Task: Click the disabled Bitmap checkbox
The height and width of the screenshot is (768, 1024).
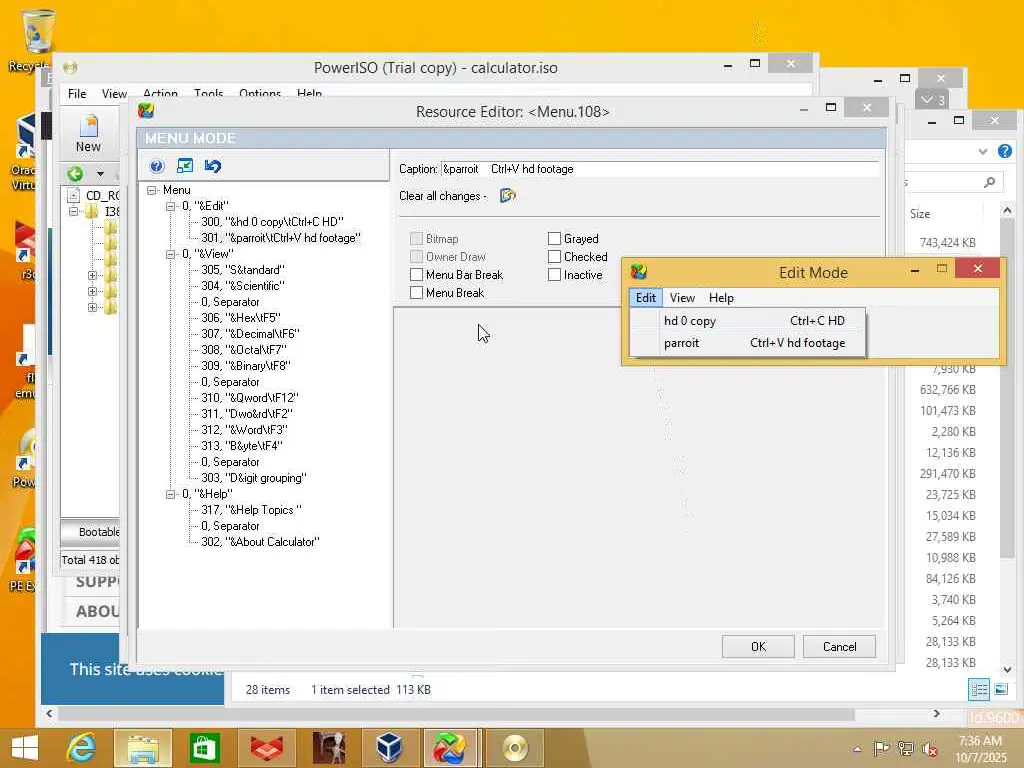Action: (417, 238)
